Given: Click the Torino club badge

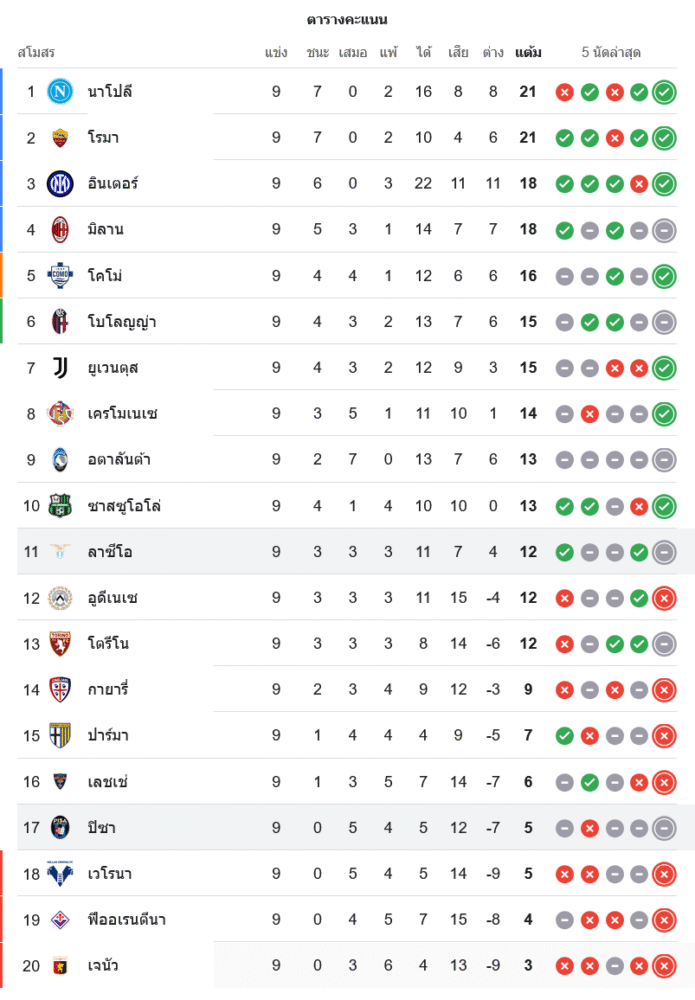Looking at the screenshot, I should point(60,644).
